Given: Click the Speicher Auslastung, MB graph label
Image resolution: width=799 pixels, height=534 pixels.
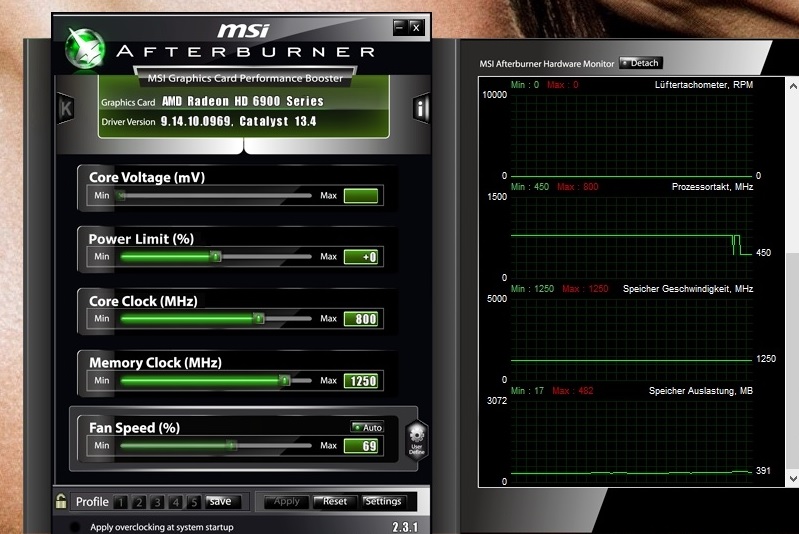Looking at the screenshot, I should [x=701, y=391].
